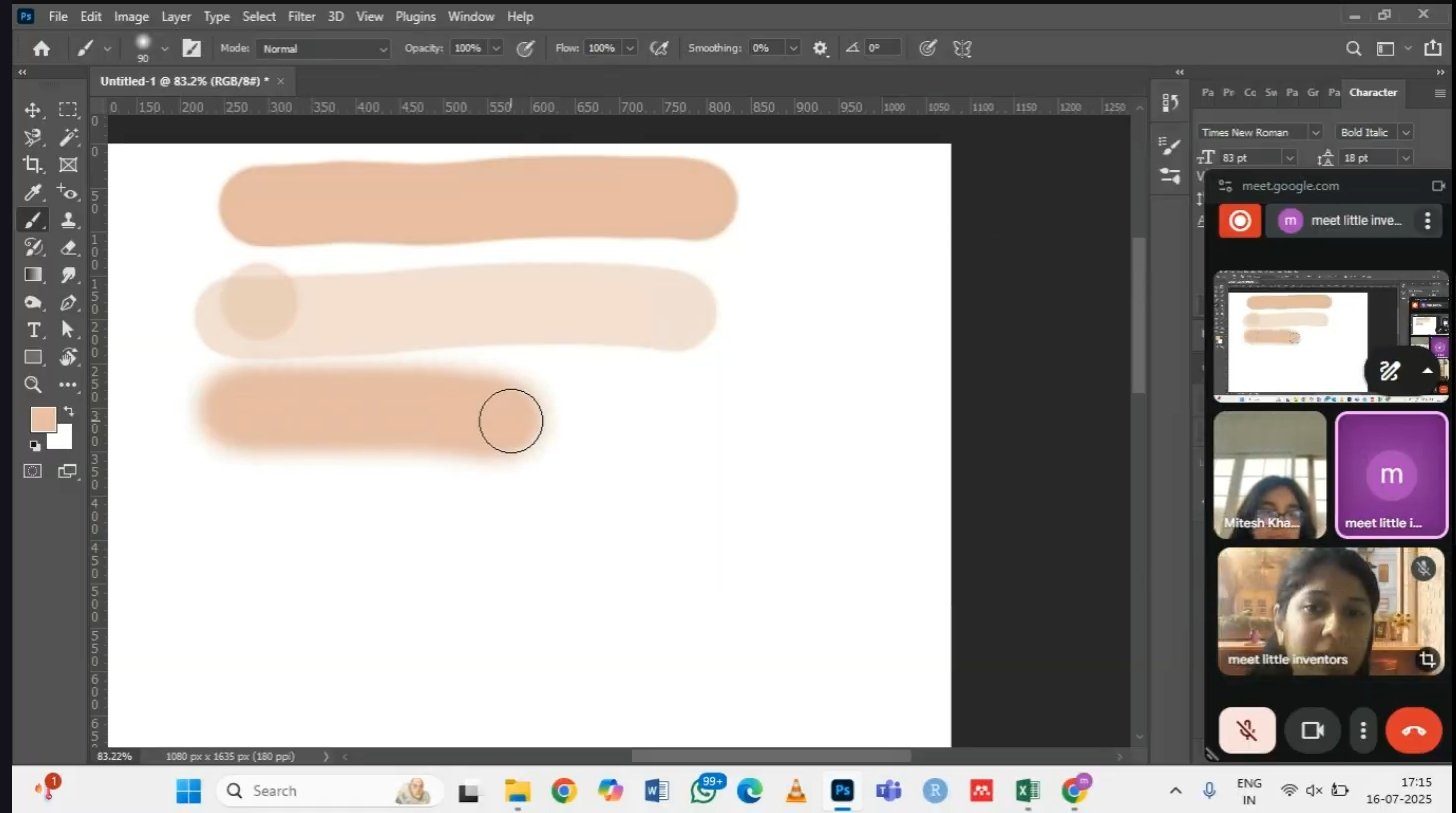The height and width of the screenshot is (813, 1456).
Task: Select the Gradient tool
Action: point(32,275)
